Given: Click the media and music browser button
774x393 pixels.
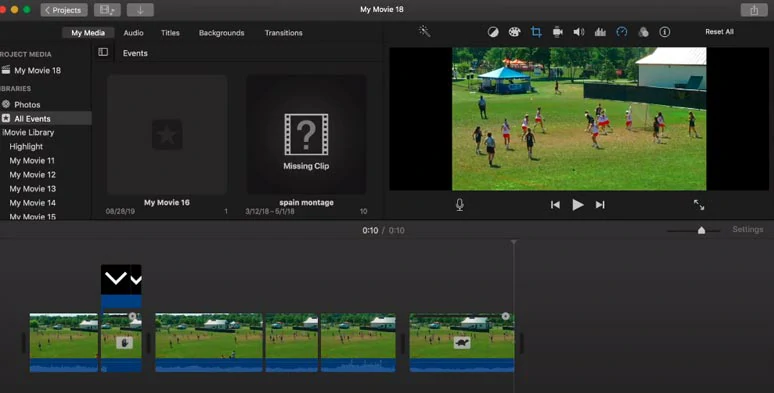Looking at the screenshot, I should (x=107, y=10).
